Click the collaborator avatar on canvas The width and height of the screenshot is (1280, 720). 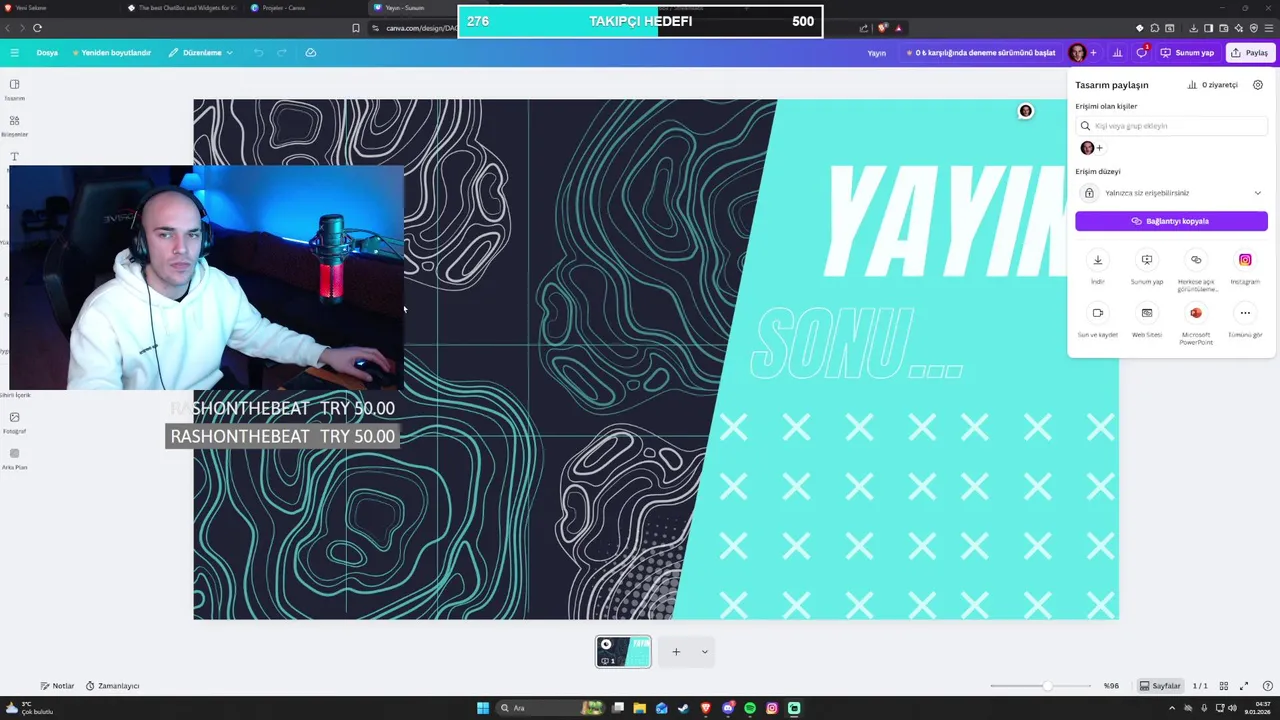coord(1025,111)
